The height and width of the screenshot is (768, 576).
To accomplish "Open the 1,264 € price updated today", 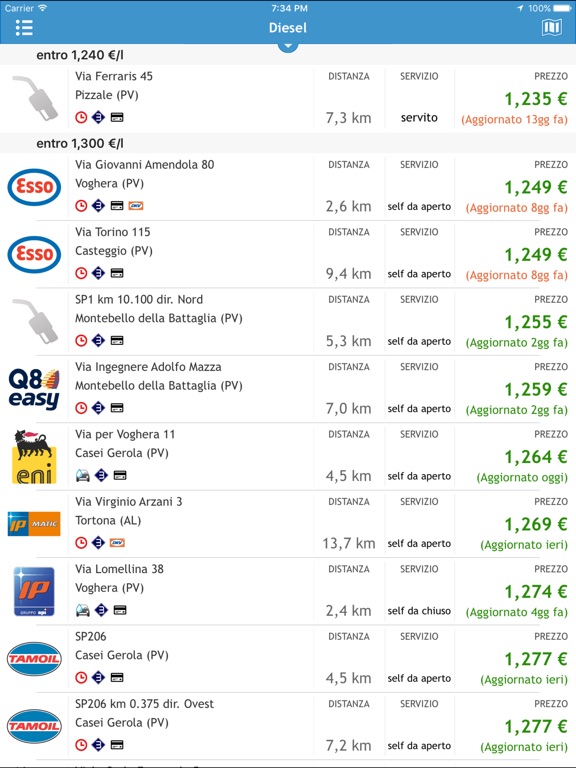I will (x=536, y=456).
